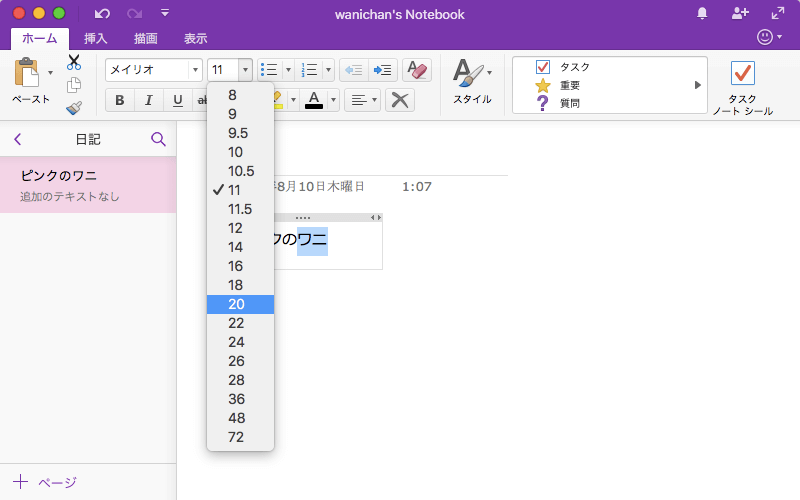Open the smiley feedback menu

pos(769,37)
